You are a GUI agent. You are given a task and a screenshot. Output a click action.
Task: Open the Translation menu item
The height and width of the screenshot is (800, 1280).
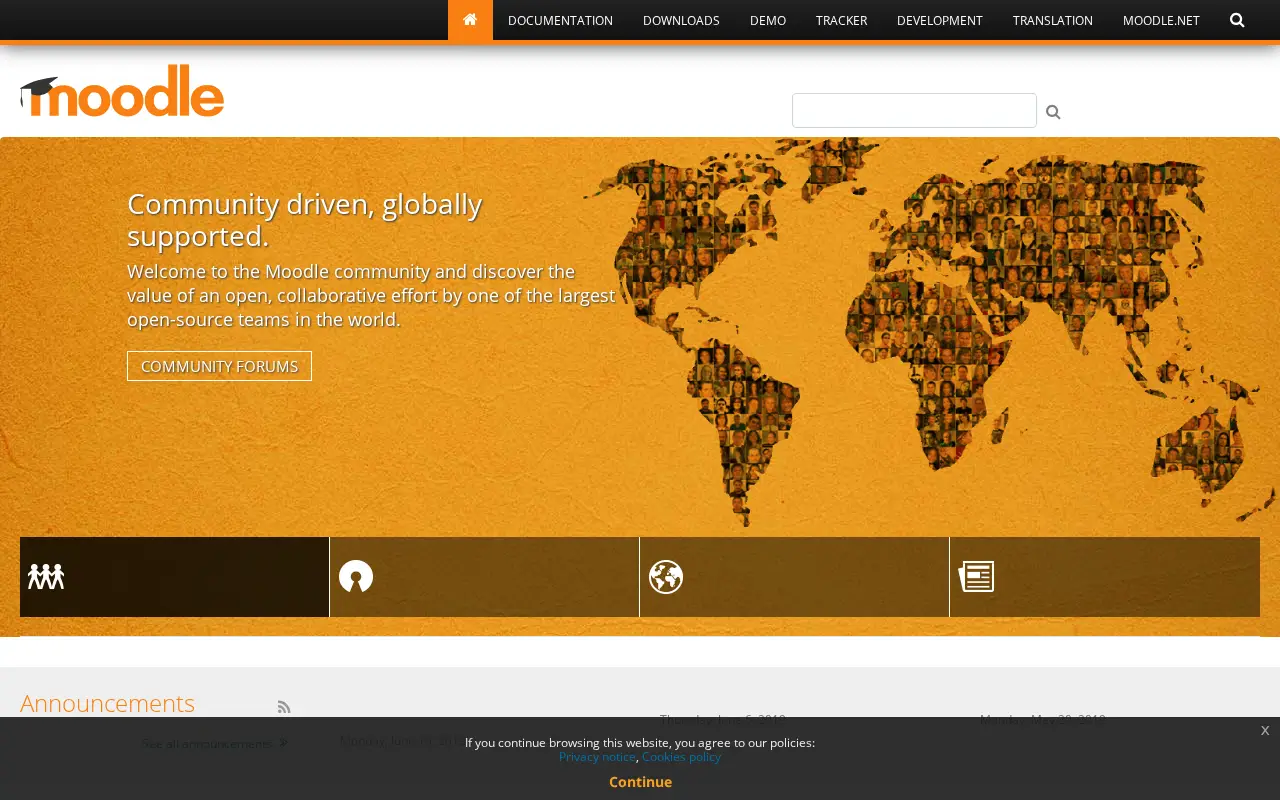tap(1053, 20)
